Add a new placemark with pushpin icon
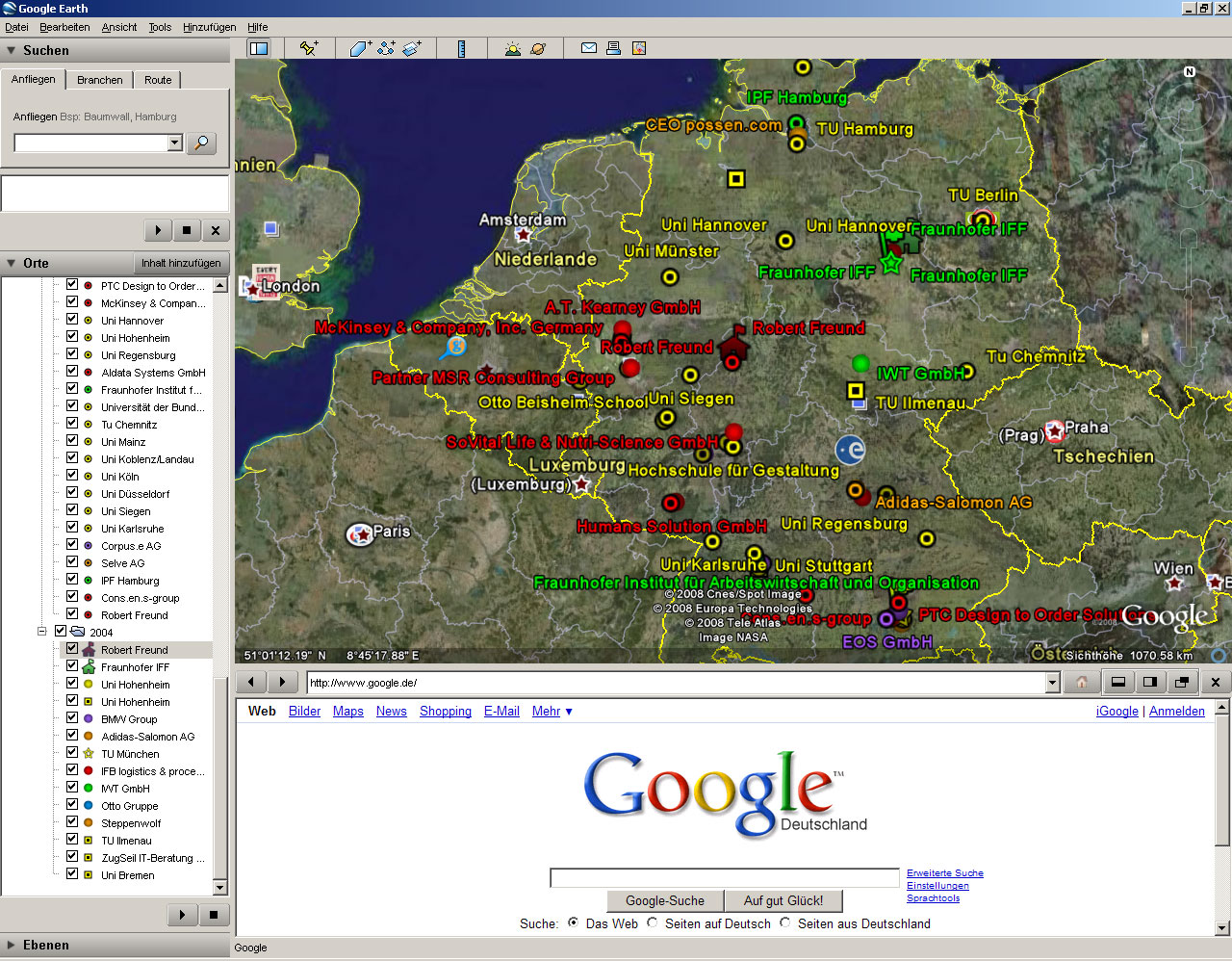The width and height of the screenshot is (1232, 961). (x=309, y=48)
